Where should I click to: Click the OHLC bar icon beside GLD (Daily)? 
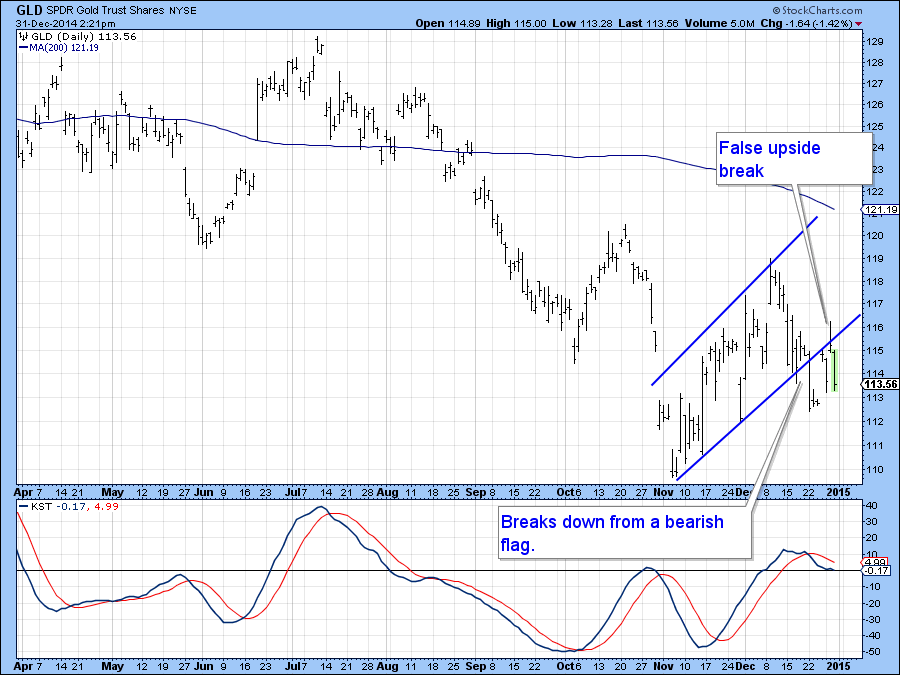tap(24, 37)
